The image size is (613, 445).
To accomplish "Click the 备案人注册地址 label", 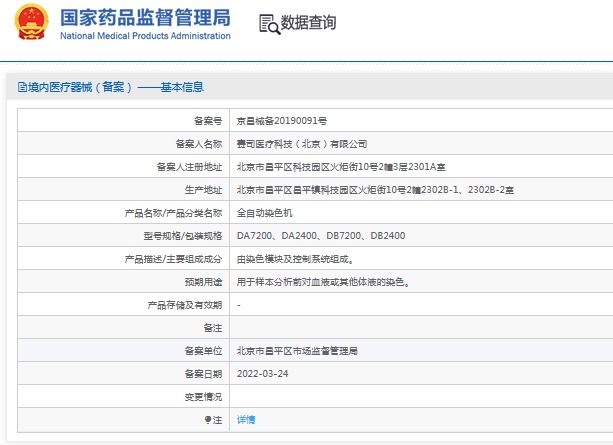I will coord(189,167).
